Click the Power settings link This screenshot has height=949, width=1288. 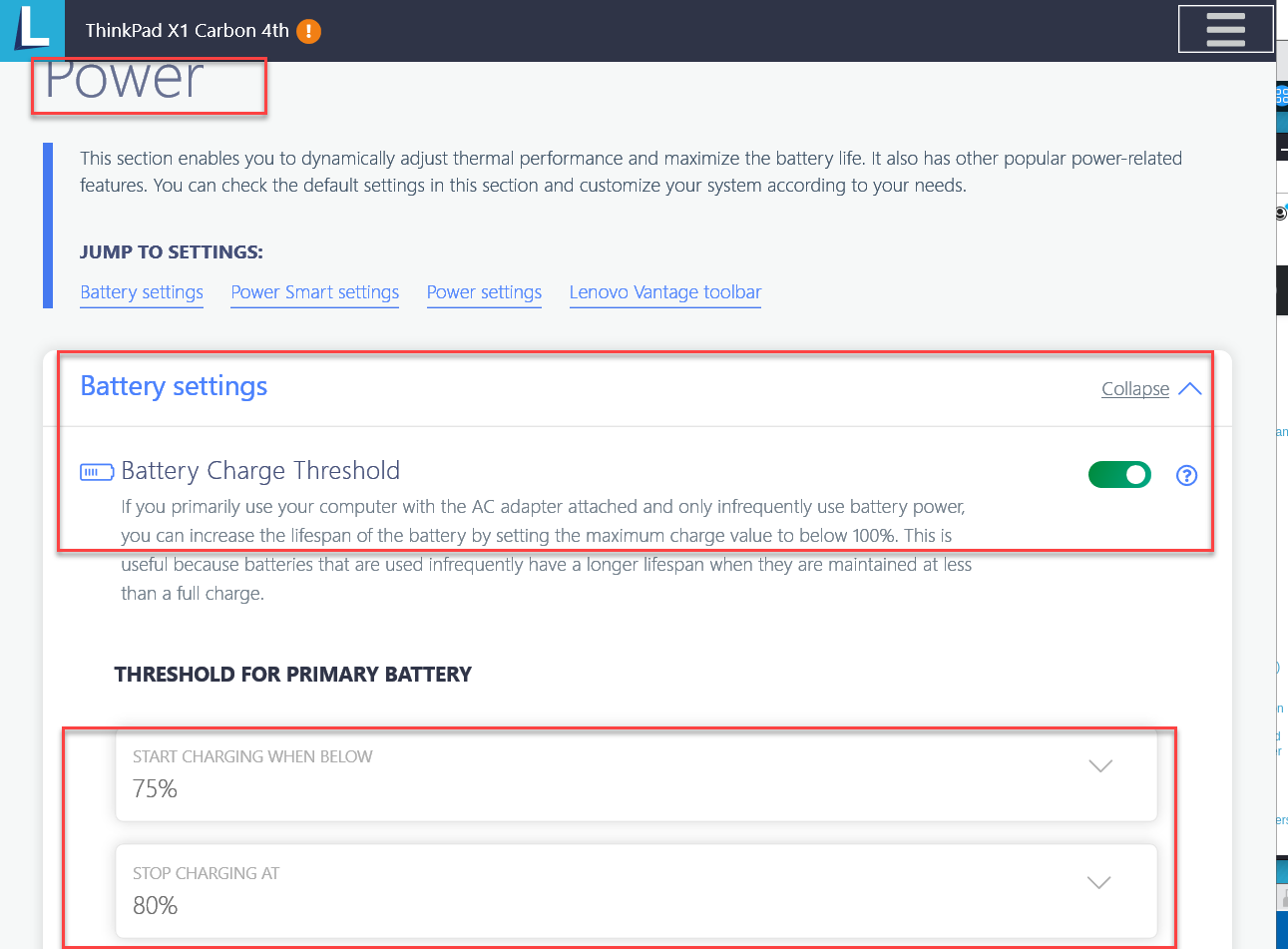click(x=484, y=291)
